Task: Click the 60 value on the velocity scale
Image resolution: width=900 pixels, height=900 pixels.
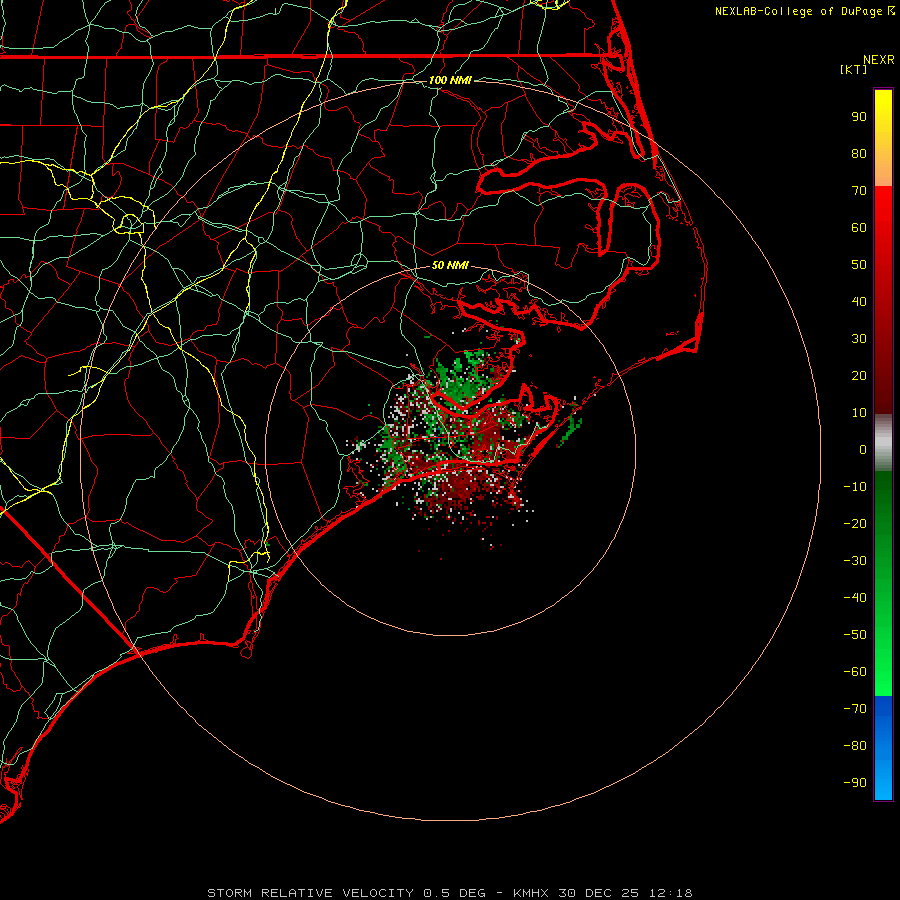Action: coord(859,227)
